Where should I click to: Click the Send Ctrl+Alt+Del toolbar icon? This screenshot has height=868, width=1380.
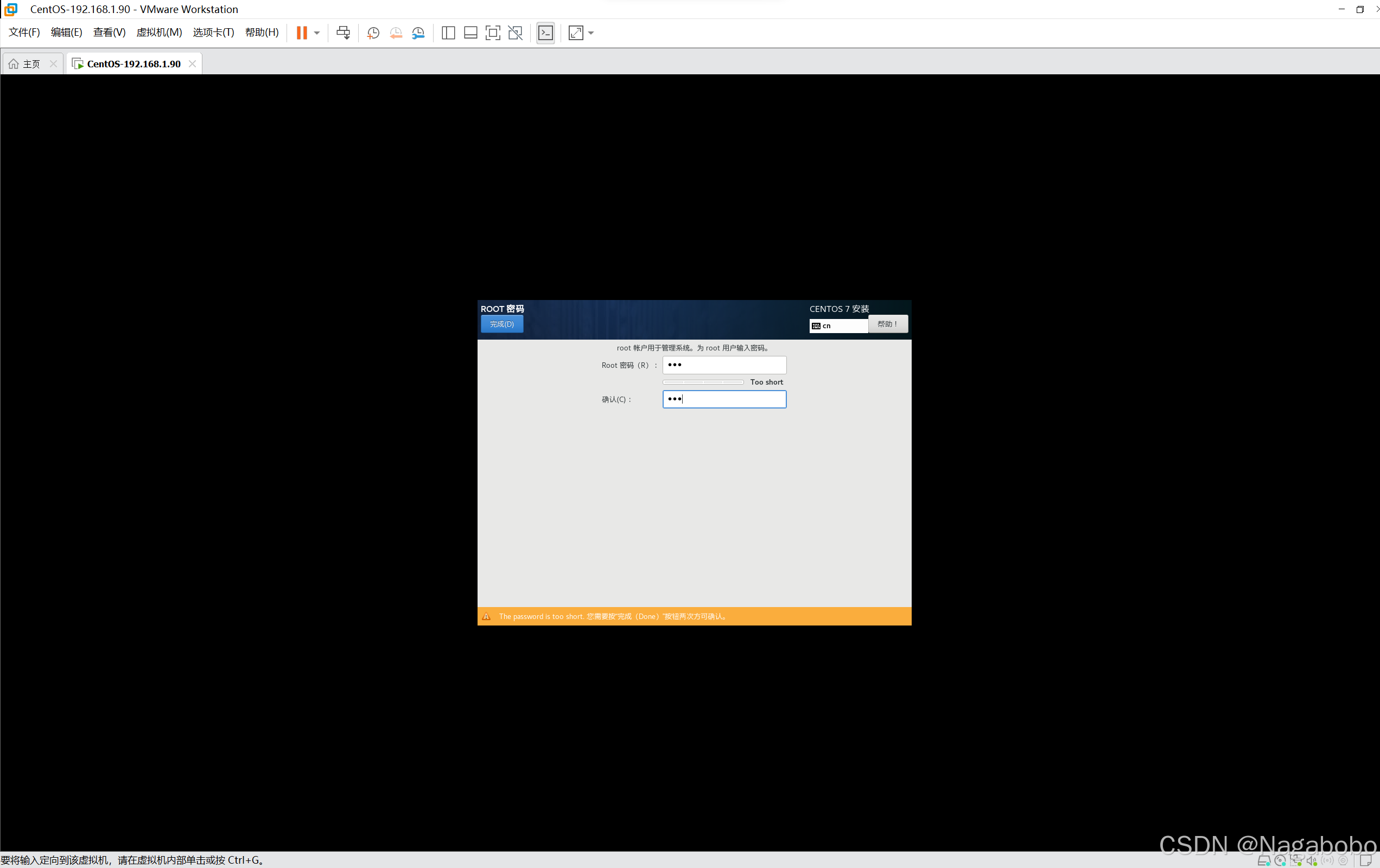(x=344, y=33)
